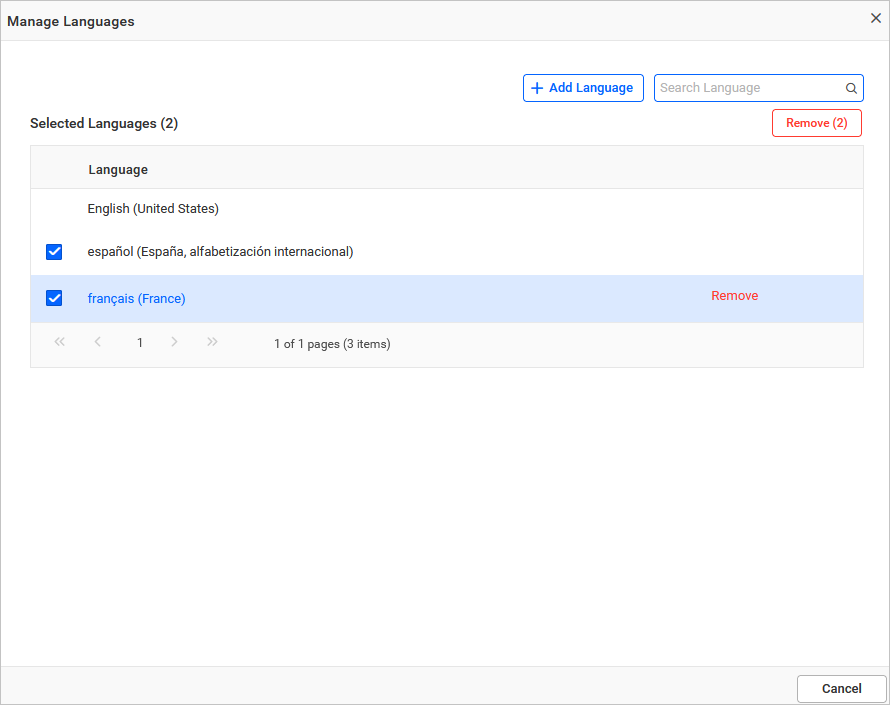Click the Selected Languages (2) heading
The image size is (890, 705).
104,123
